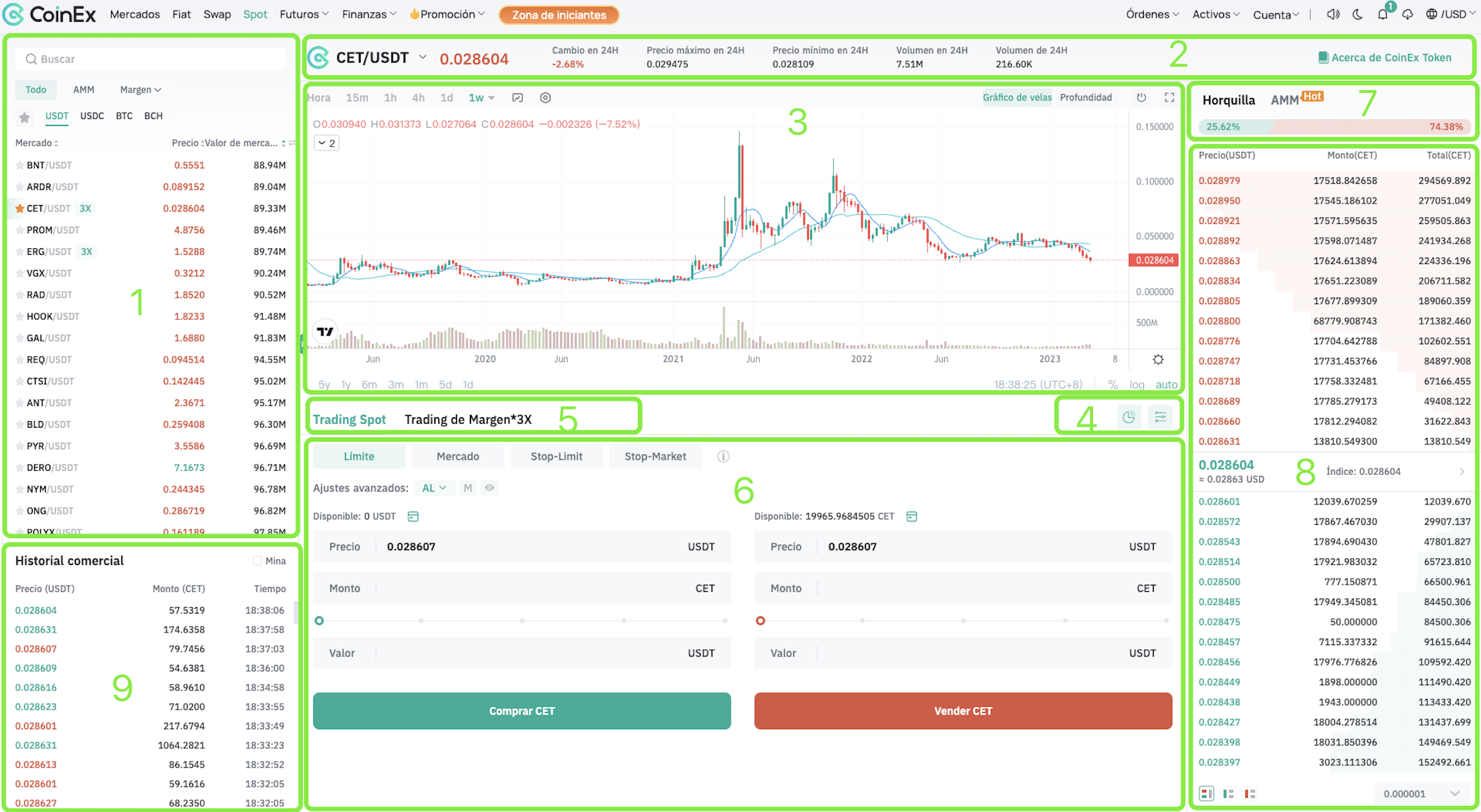Open the Swap menu item

[217, 14]
